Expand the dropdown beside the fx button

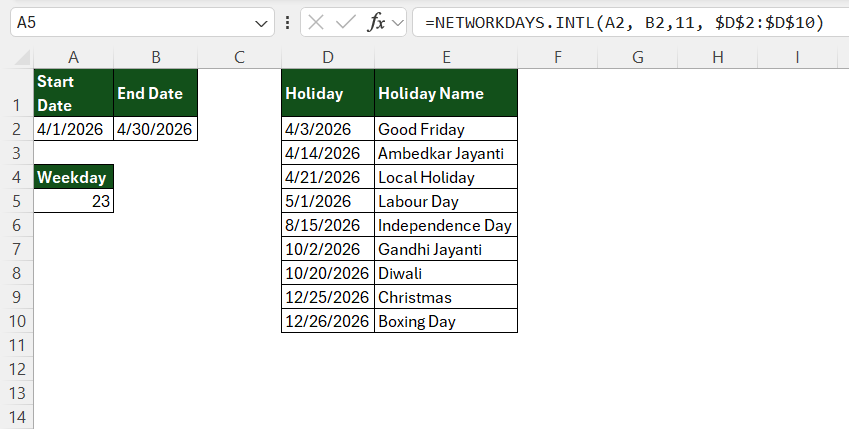pyautogui.click(x=398, y=23)
